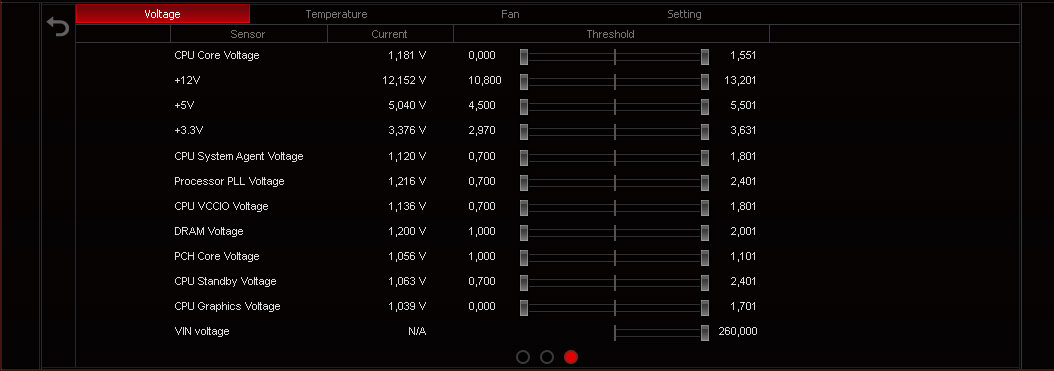Click +12V upper threshold slider handle

click(x=704, y=82)
